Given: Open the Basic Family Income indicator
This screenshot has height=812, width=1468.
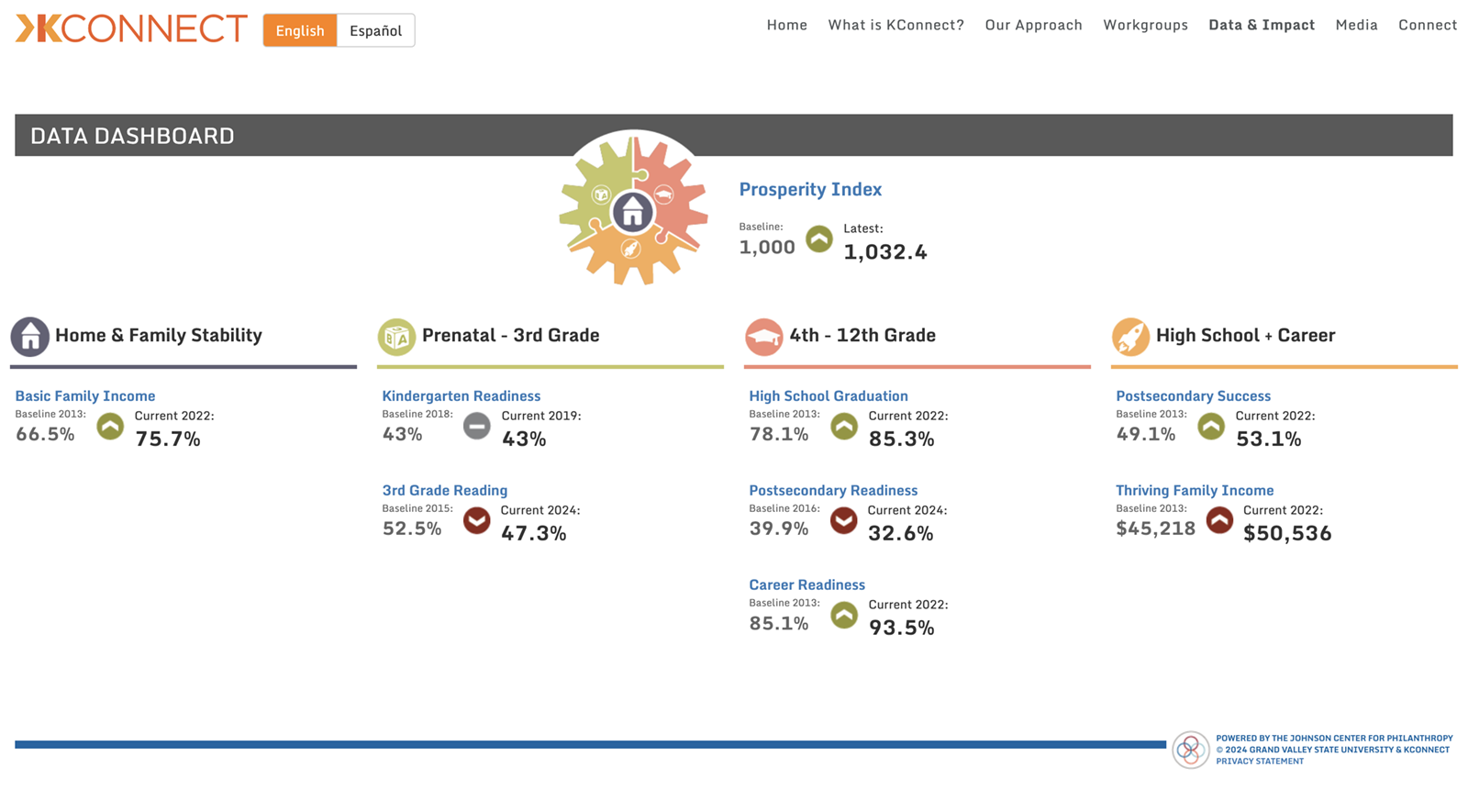Looking at the screenshot, I should 85,395.
